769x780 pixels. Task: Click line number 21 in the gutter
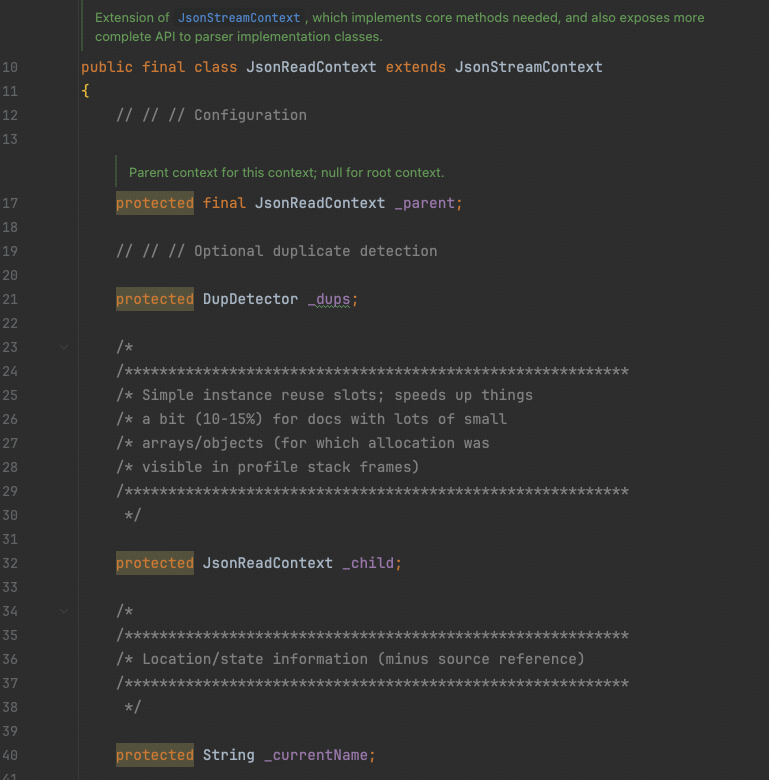(10, 299)
